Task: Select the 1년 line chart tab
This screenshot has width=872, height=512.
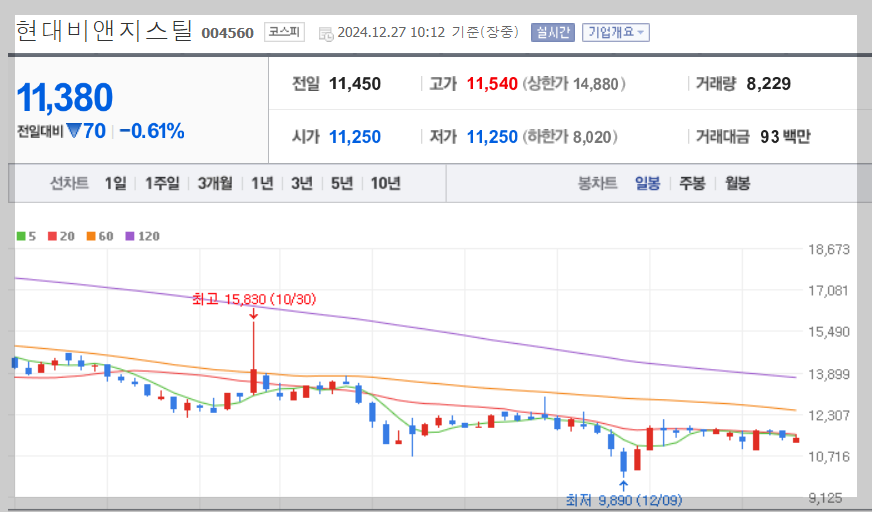Action: 262,183
